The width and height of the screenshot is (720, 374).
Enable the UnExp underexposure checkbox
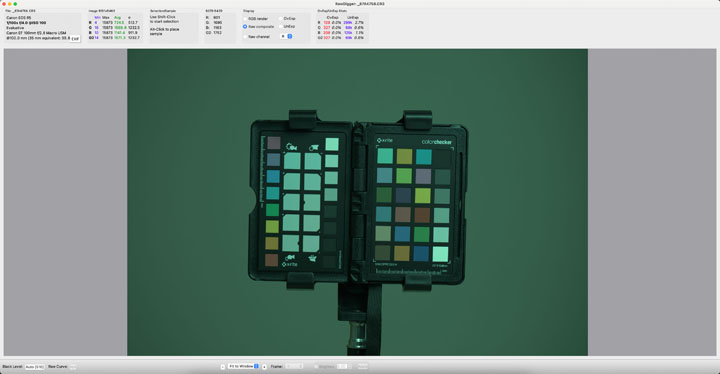[x=281, y=27]
